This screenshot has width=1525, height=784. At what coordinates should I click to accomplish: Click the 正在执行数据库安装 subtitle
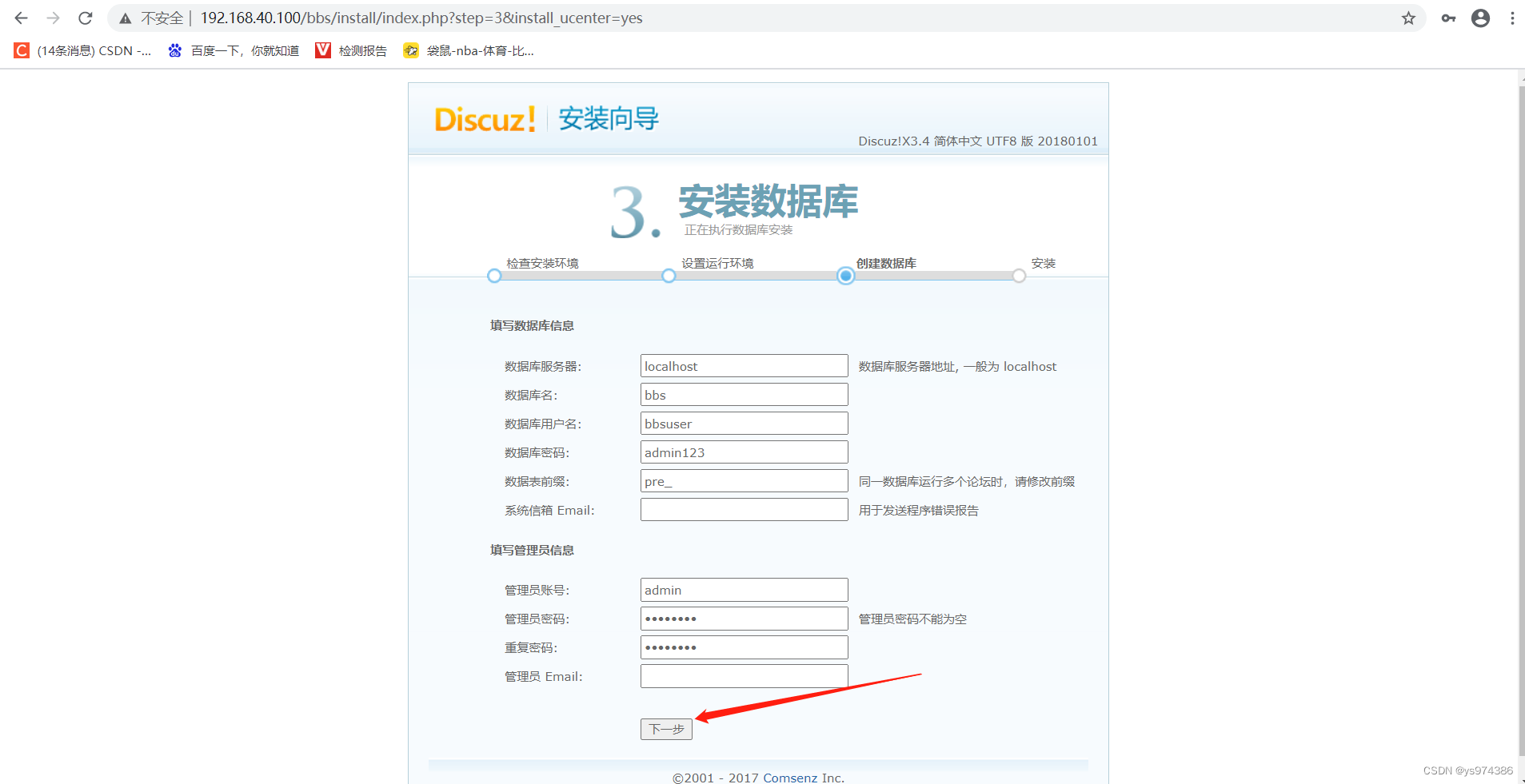coord(738,229)
